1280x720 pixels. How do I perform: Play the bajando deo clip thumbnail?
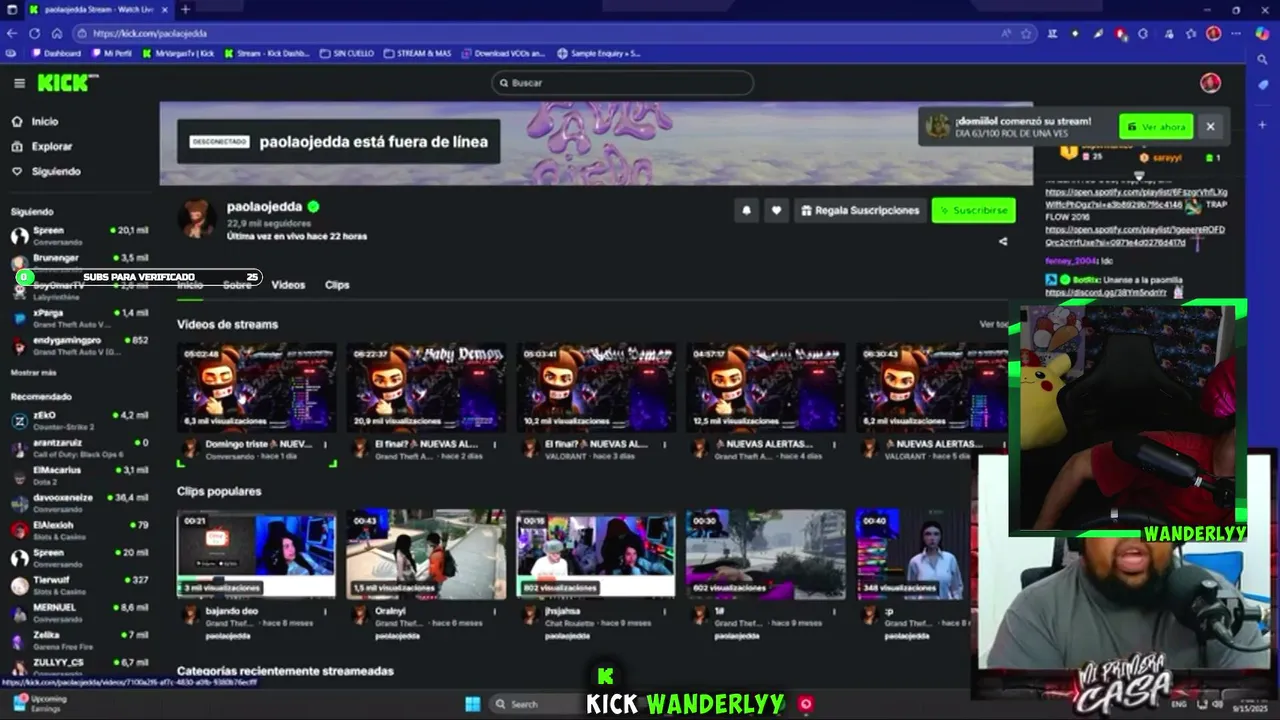257,555
